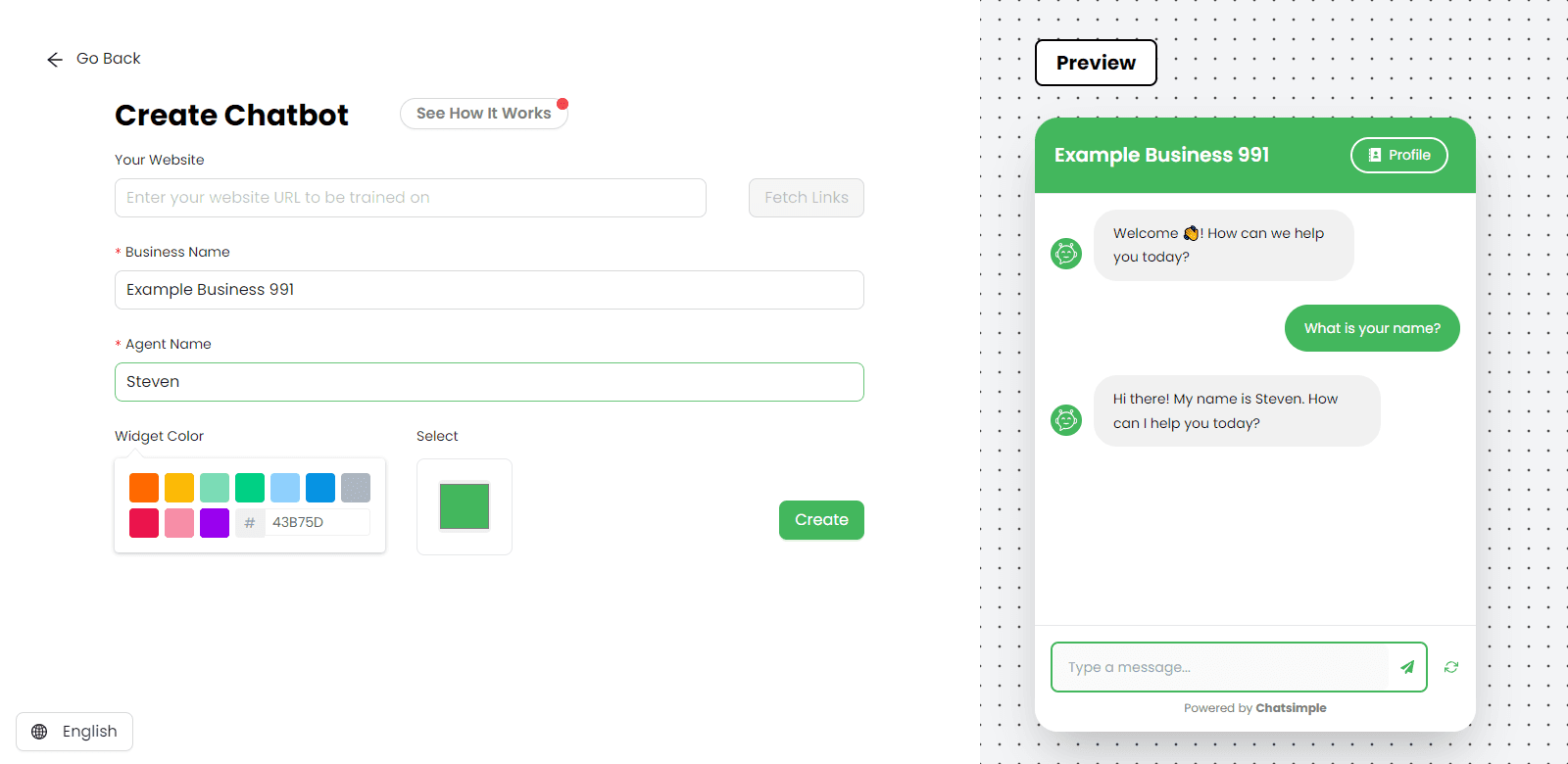Choose the yellow widget color swatch
Viewport: 1568px width, 764px height.
[179, 488]
